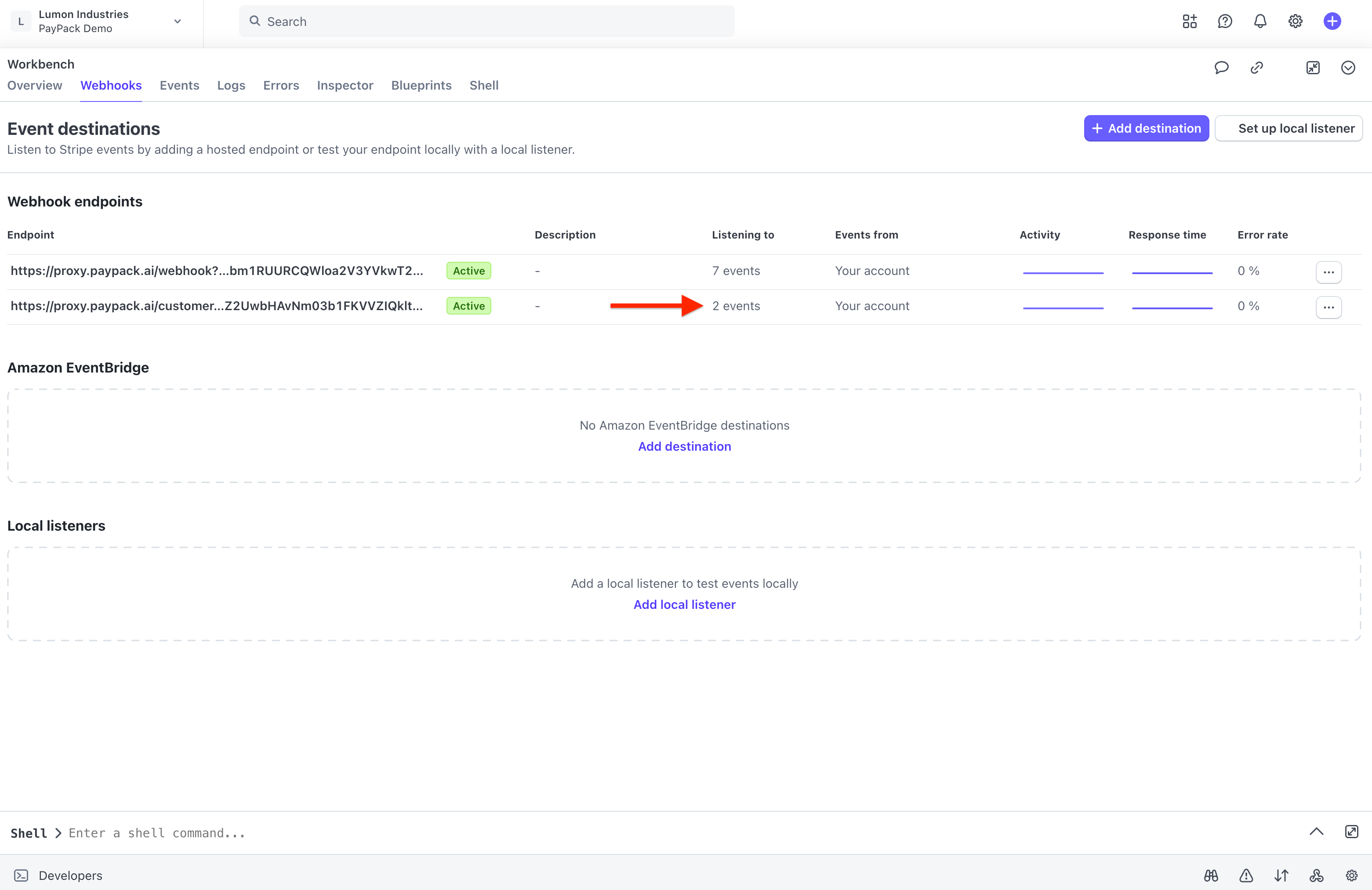
Task: Click the Add local listener link
Action: (684, 604)
